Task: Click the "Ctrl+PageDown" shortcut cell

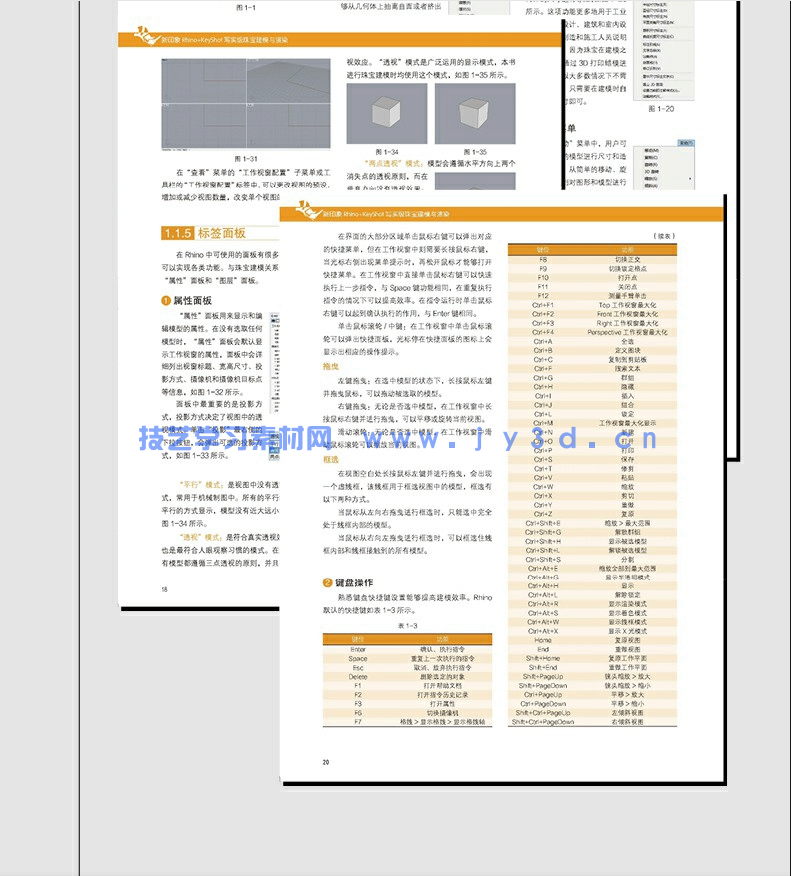Action: pyautogui.click(x=543, y=704)
